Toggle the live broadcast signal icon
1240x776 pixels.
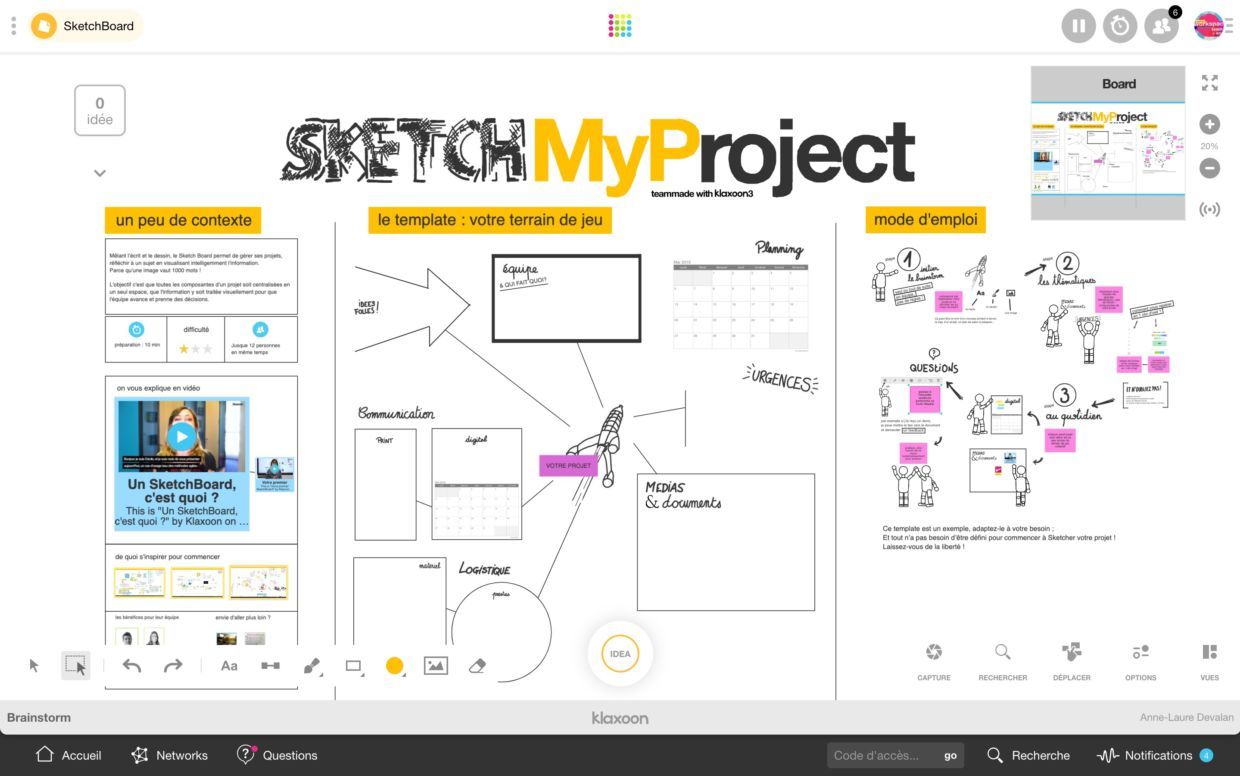coord(1210,210)
